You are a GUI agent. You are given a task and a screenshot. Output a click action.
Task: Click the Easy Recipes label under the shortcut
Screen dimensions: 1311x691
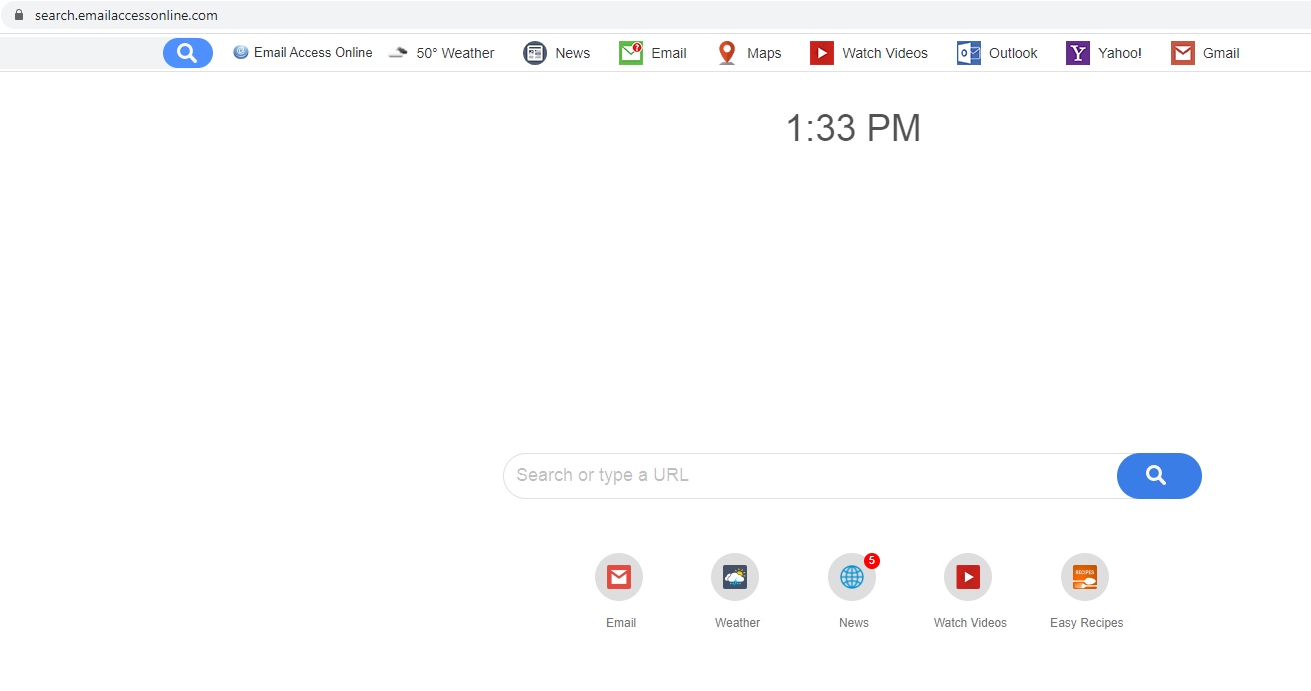click(1086, 623)
